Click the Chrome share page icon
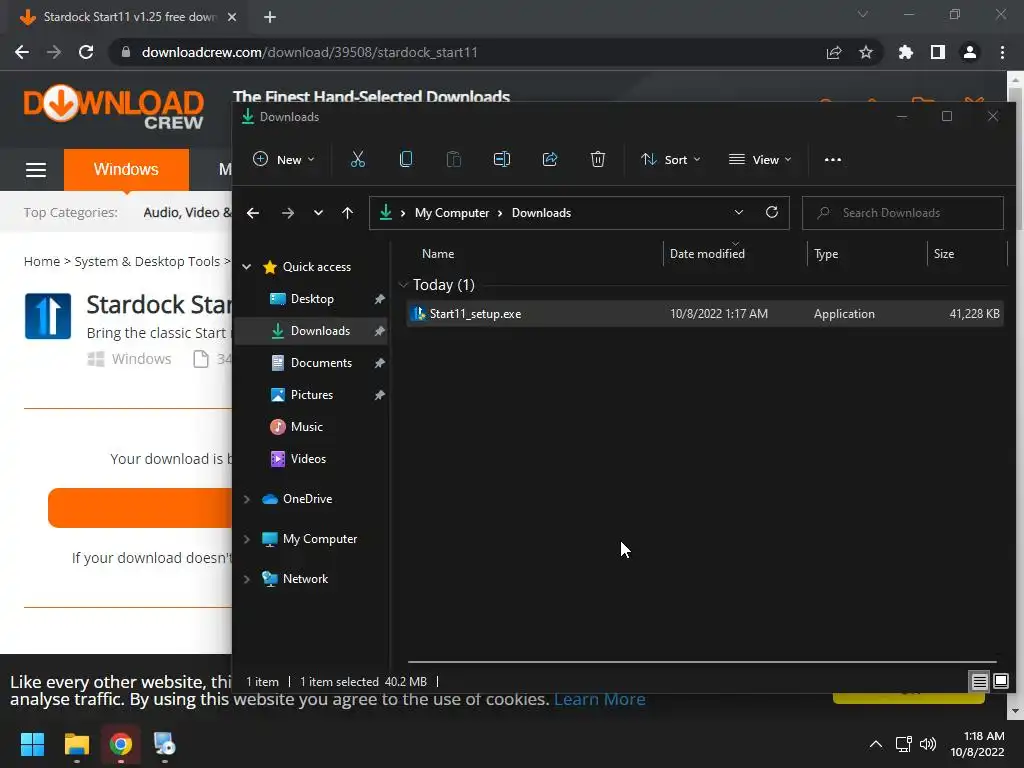Viewport: 1024px width, 768px height. [834, 52]
